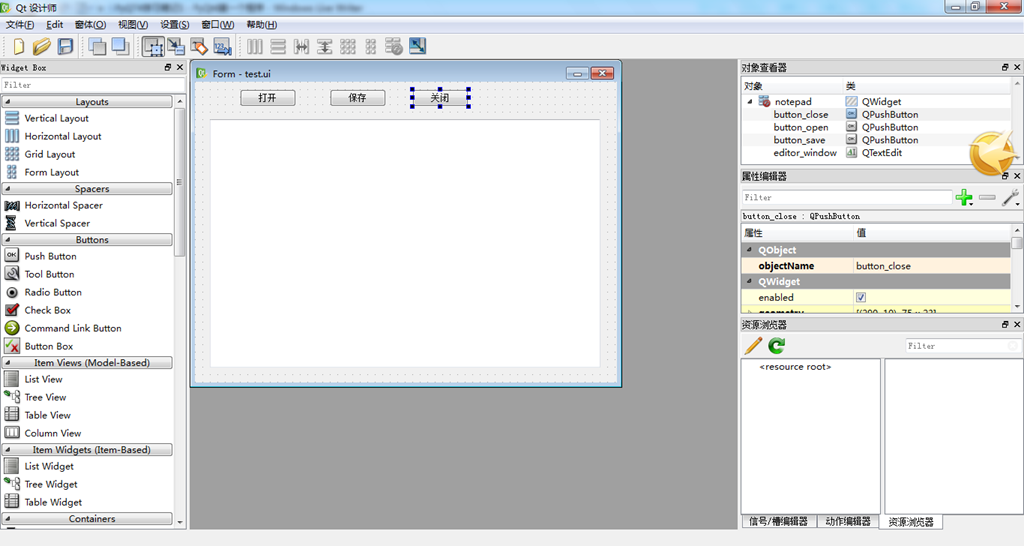Collapse the QWidget property group
This screenshot has width=1024, height=546.
click(749, 281)
